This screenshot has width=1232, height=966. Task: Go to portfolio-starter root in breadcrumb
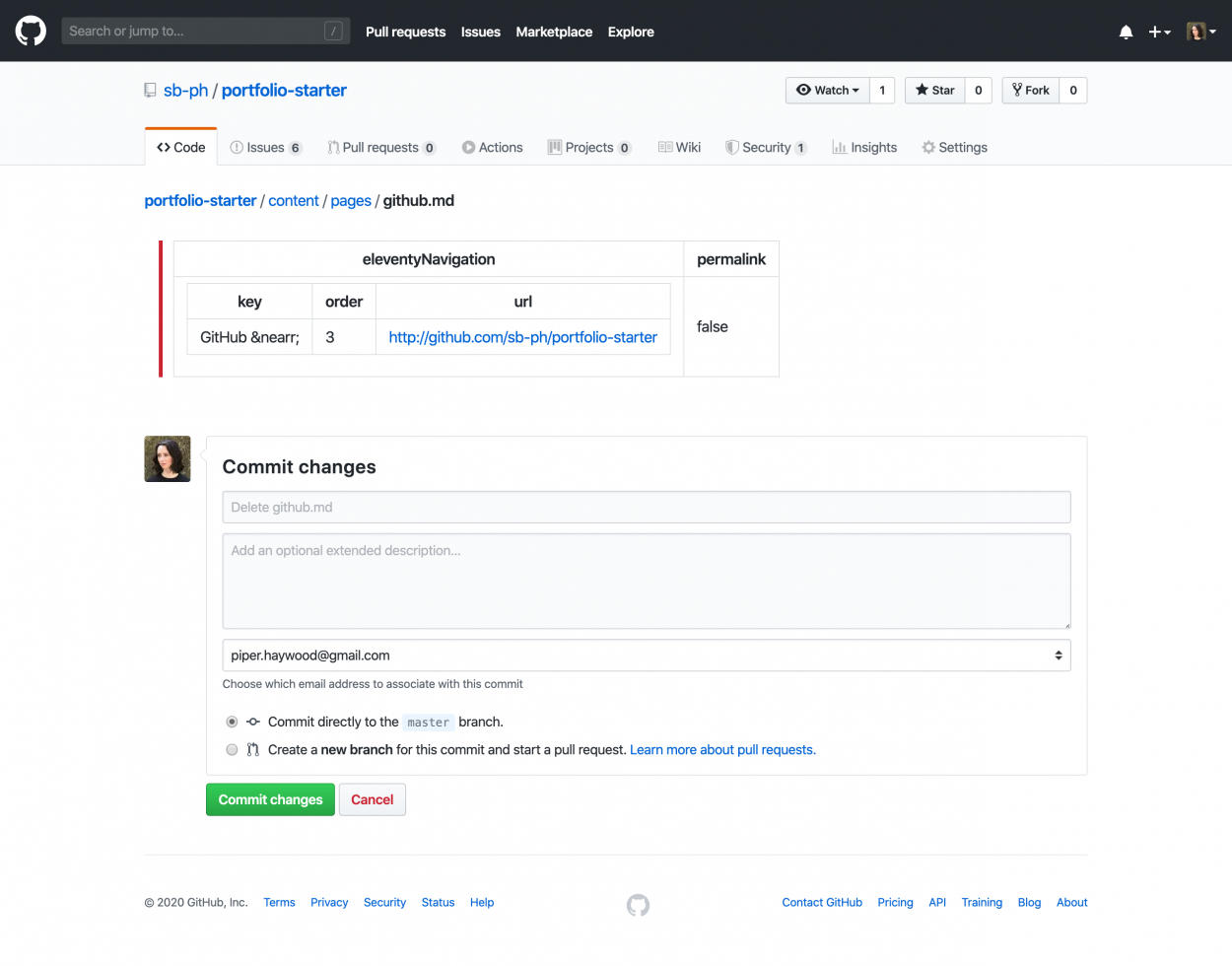pos(200,200)
